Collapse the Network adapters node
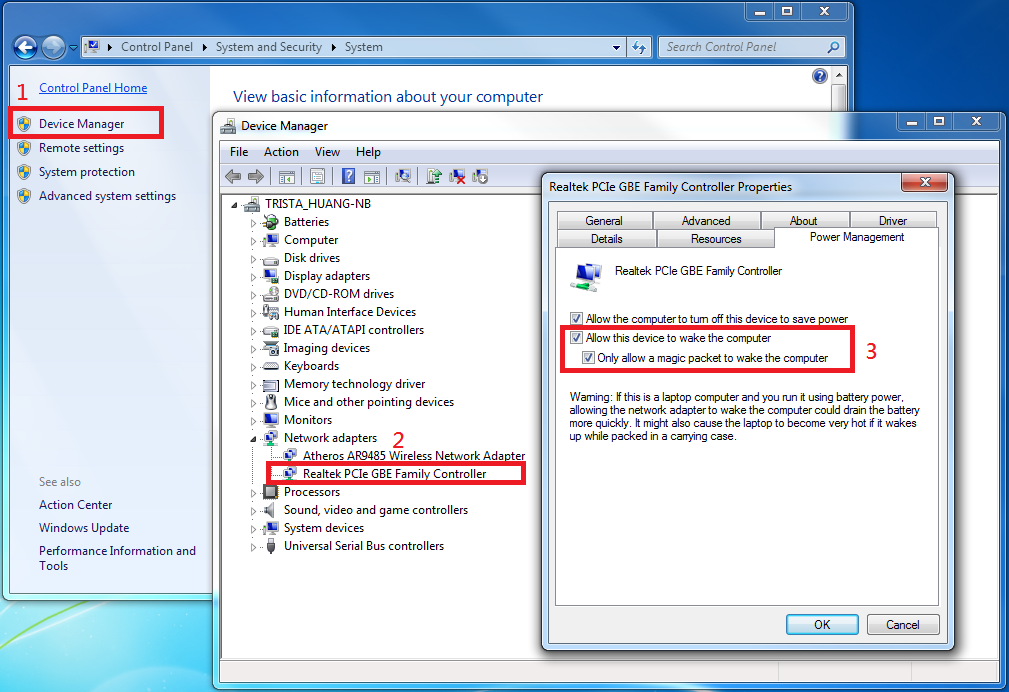1009x692 pixels. click(x=253, y=439)
